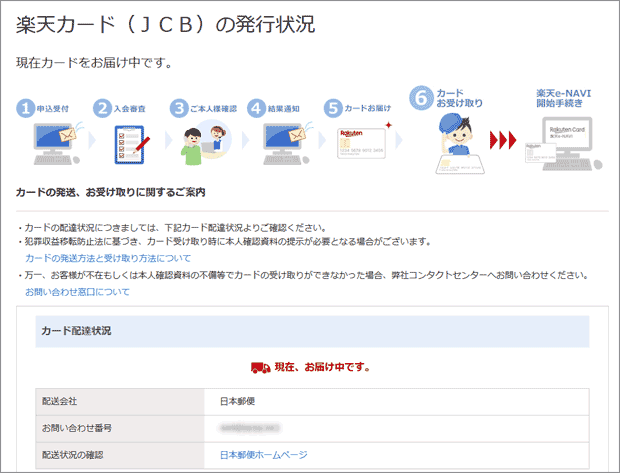Click the 入会審査 step label
620x473 pixels.
pos(130,108)
